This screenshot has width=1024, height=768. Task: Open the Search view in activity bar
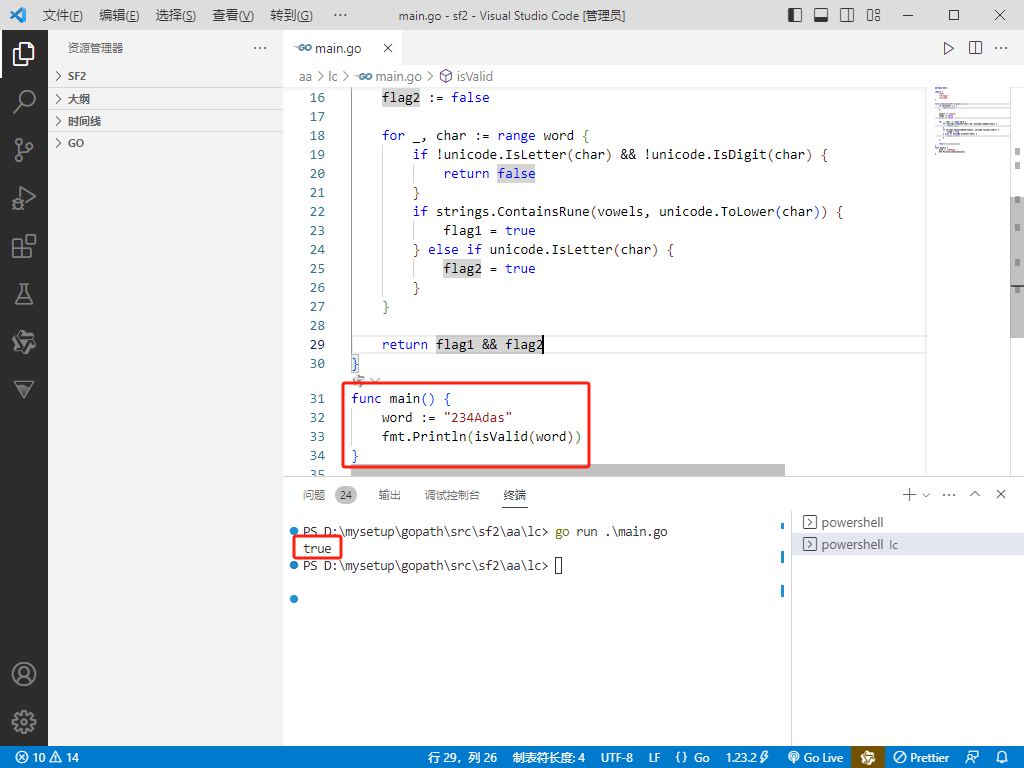(24, 102)
